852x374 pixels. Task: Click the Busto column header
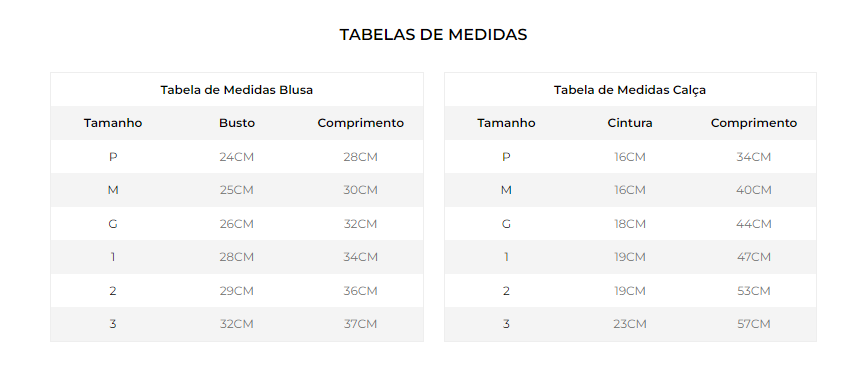click(x=237, y=123)
